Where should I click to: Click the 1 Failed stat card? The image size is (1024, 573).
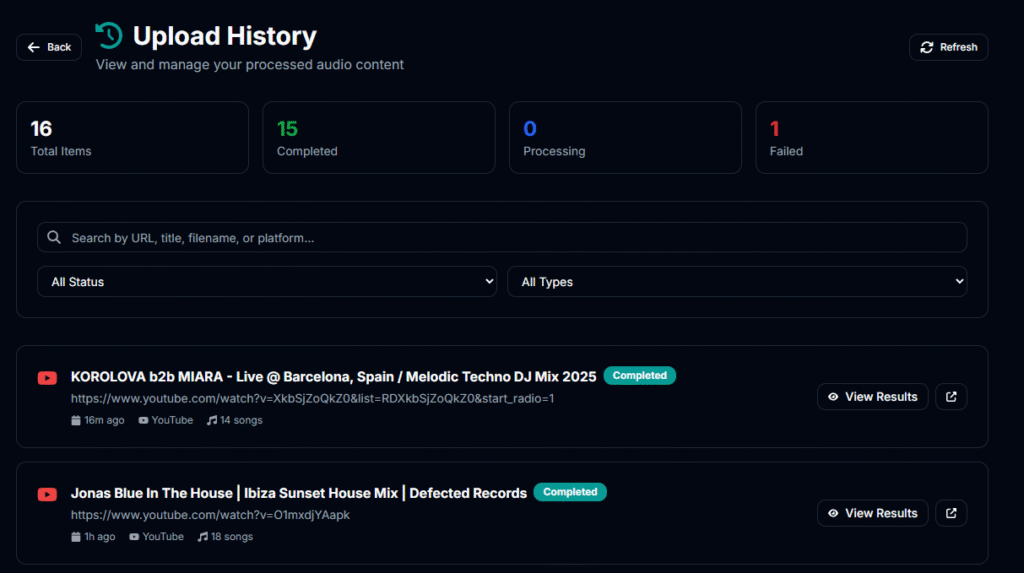[x=872, y=137]
